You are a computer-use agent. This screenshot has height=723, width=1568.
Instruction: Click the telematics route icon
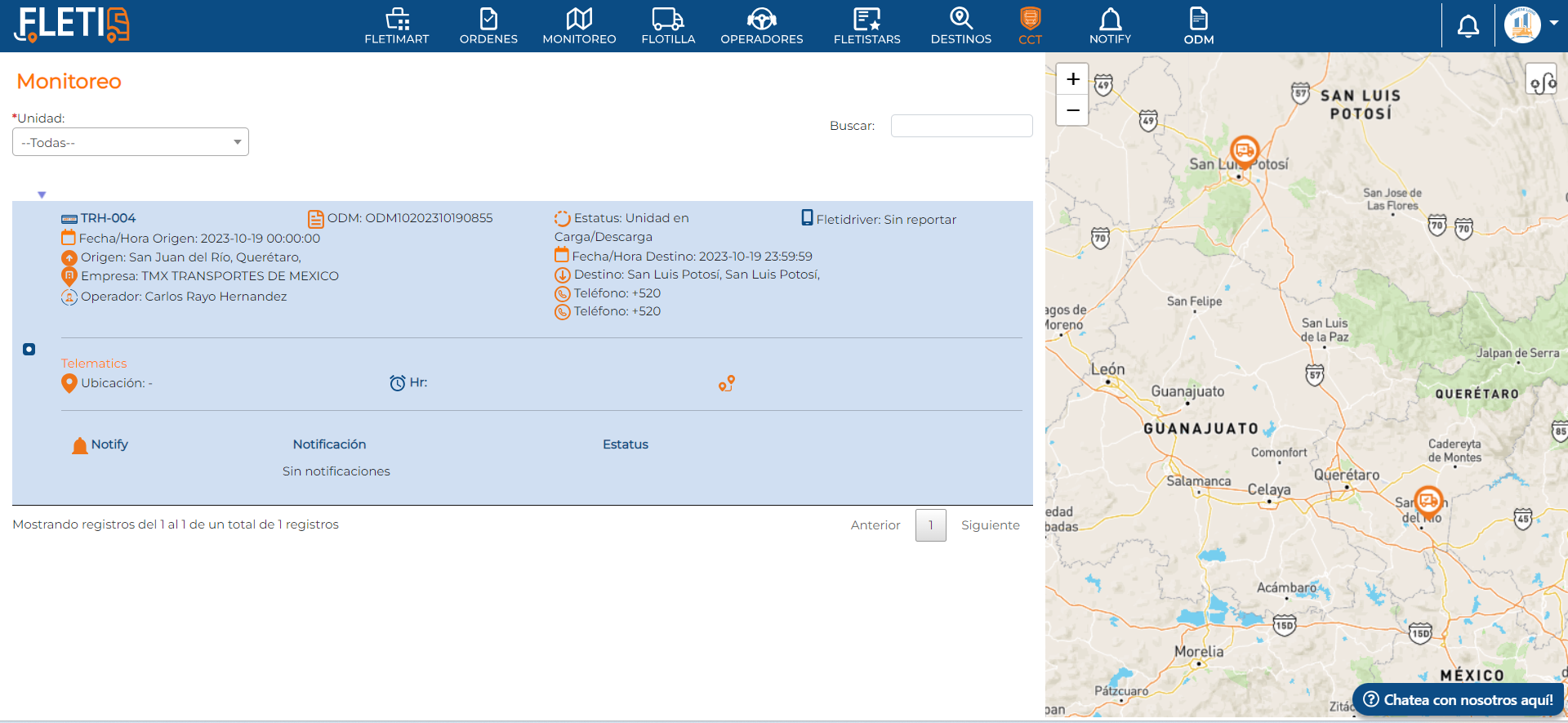(x=727, y=383)
